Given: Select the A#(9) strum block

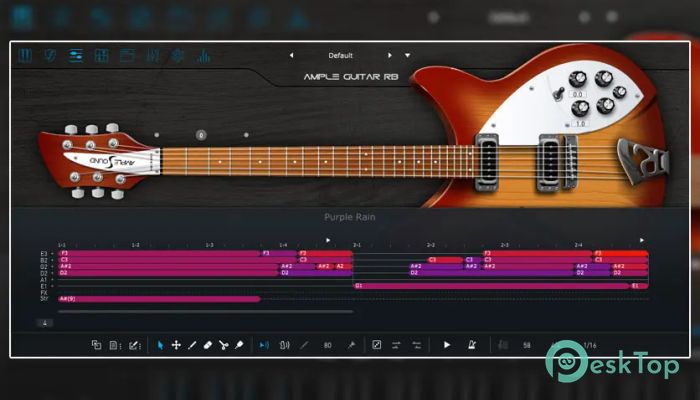Looking at the screenshot, I should (x=159, y=299).
